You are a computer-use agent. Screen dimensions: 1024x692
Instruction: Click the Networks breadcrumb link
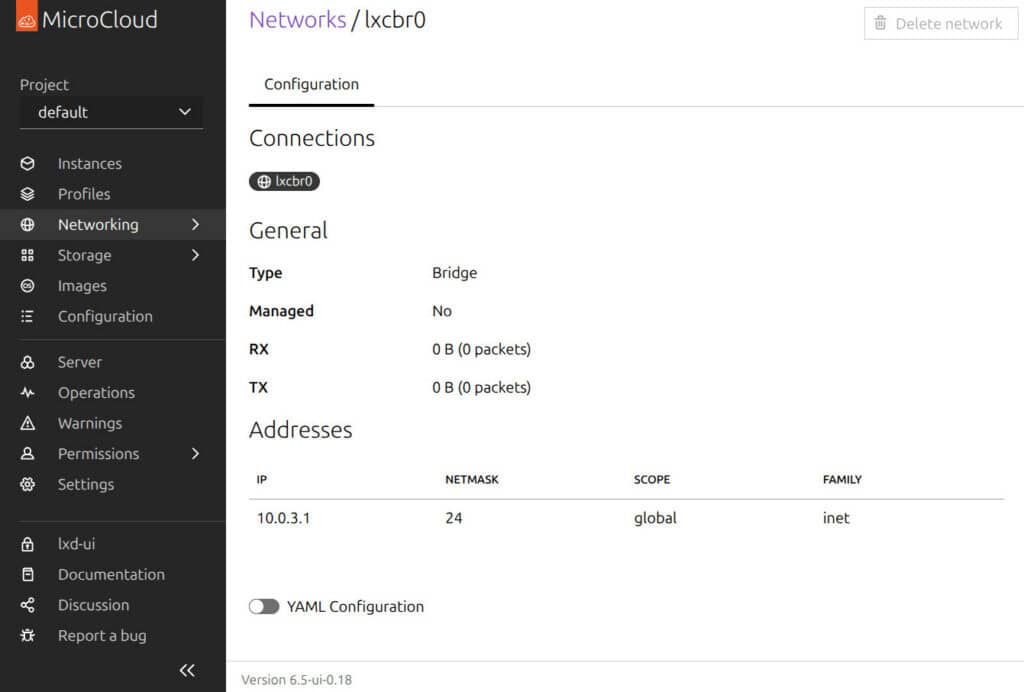pos(297,20)
